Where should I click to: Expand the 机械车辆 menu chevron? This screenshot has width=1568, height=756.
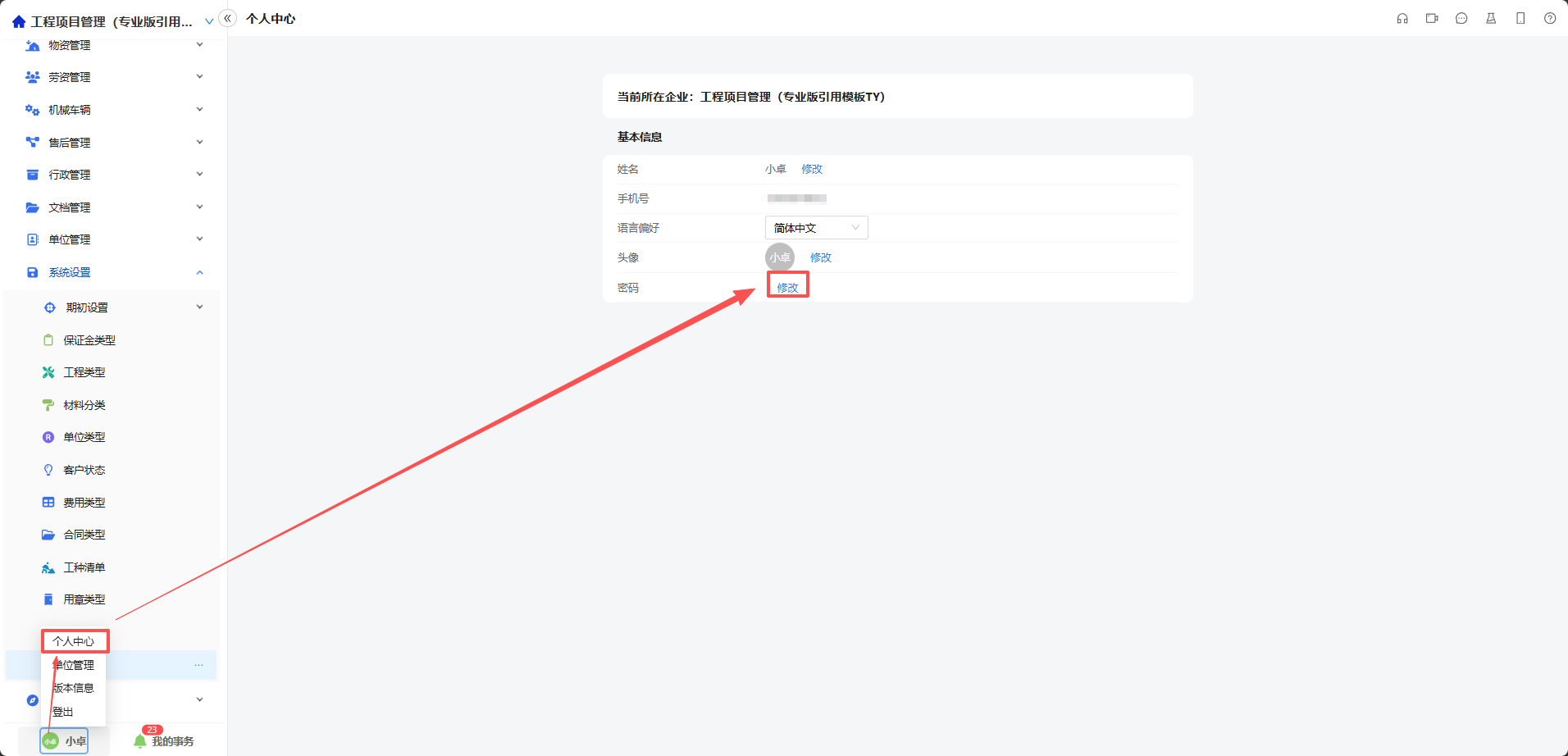(199, 110)
